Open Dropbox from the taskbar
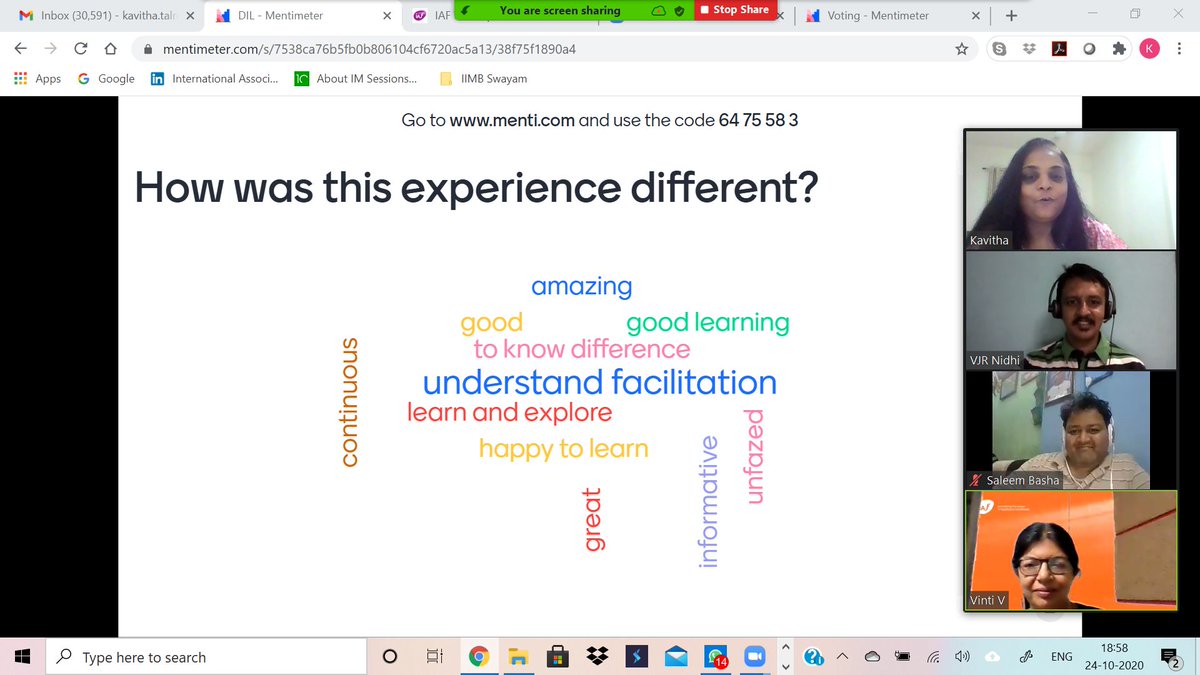1200x675 pixels. 598,657
